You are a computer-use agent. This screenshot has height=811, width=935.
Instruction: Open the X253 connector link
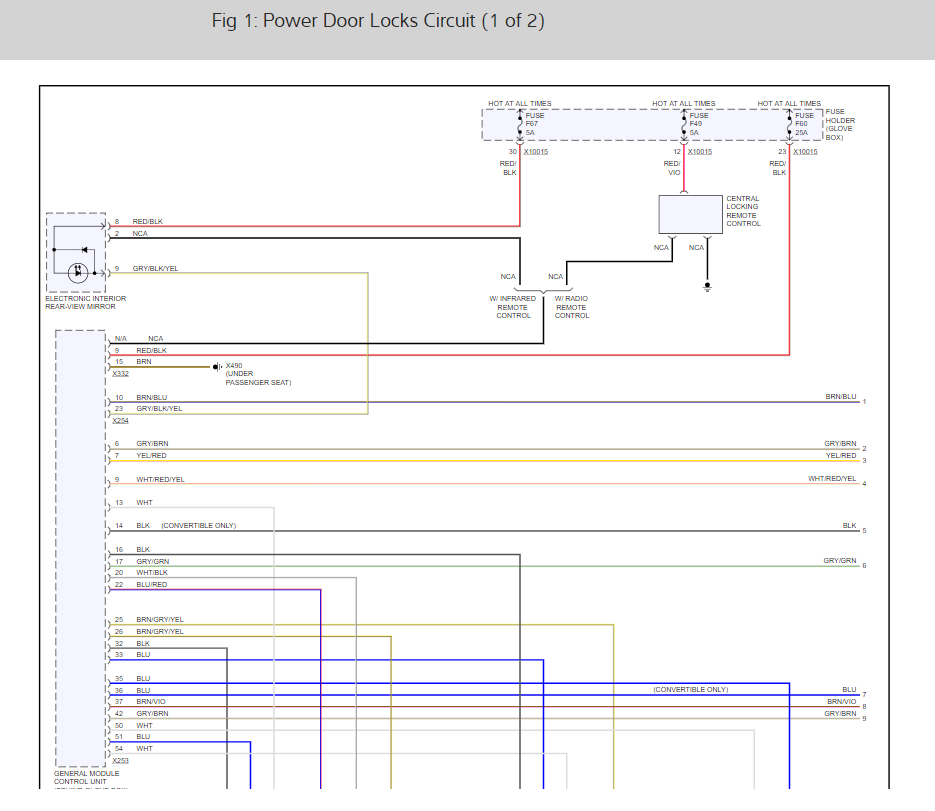[120, 760]
